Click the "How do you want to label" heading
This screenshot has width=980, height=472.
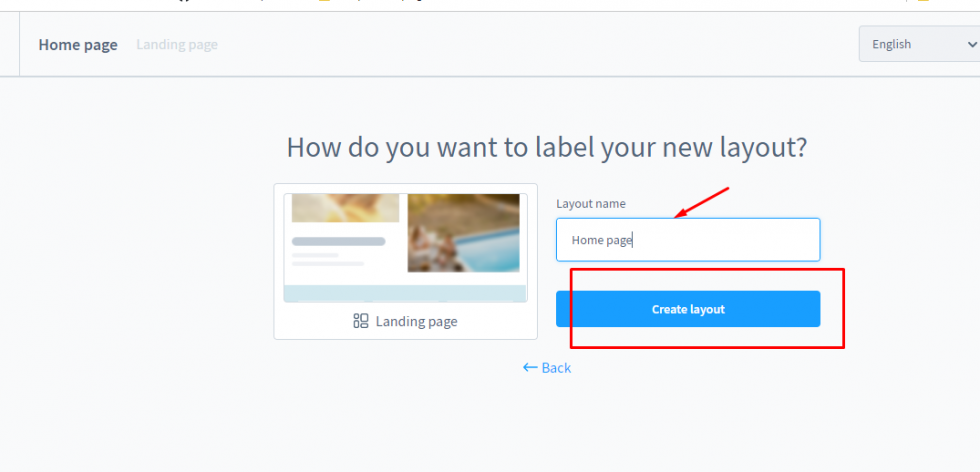tap(546, 147)
